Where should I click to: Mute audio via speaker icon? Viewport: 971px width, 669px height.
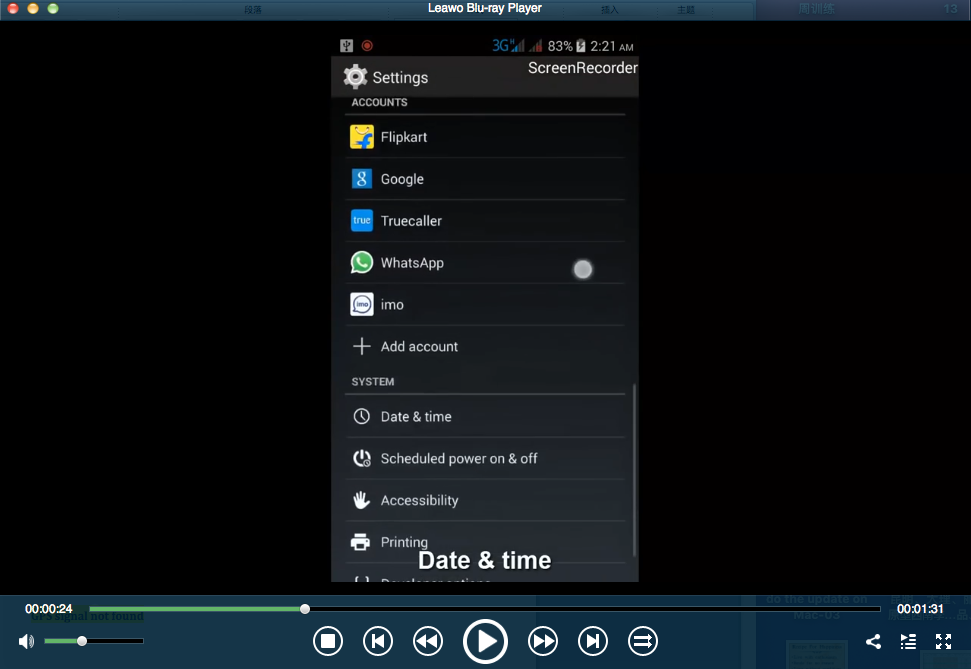27,641
